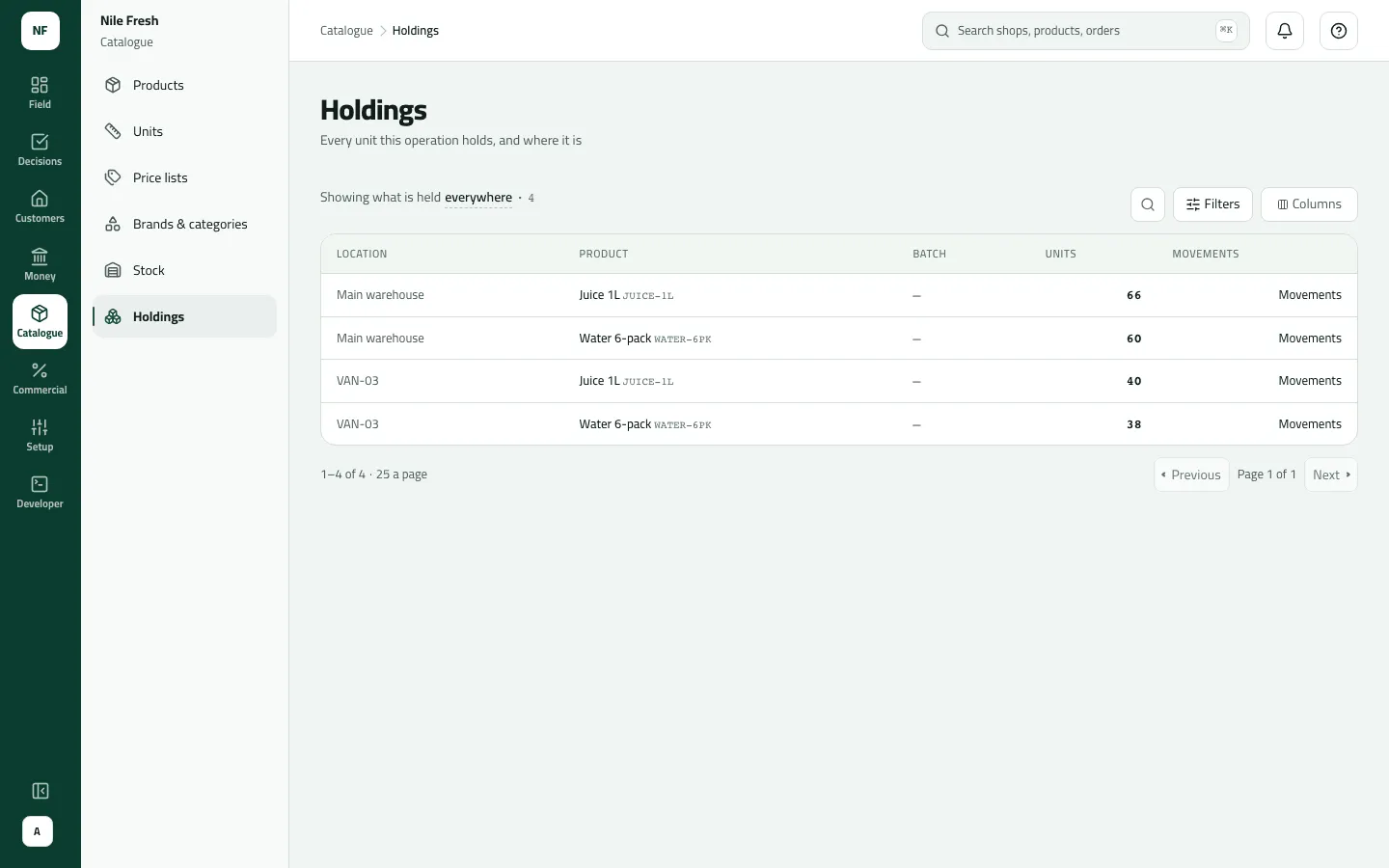Screen dimensions: 1389x868
Task: Open the Field section
Action: pyautogui.click(x=40, y=93)
